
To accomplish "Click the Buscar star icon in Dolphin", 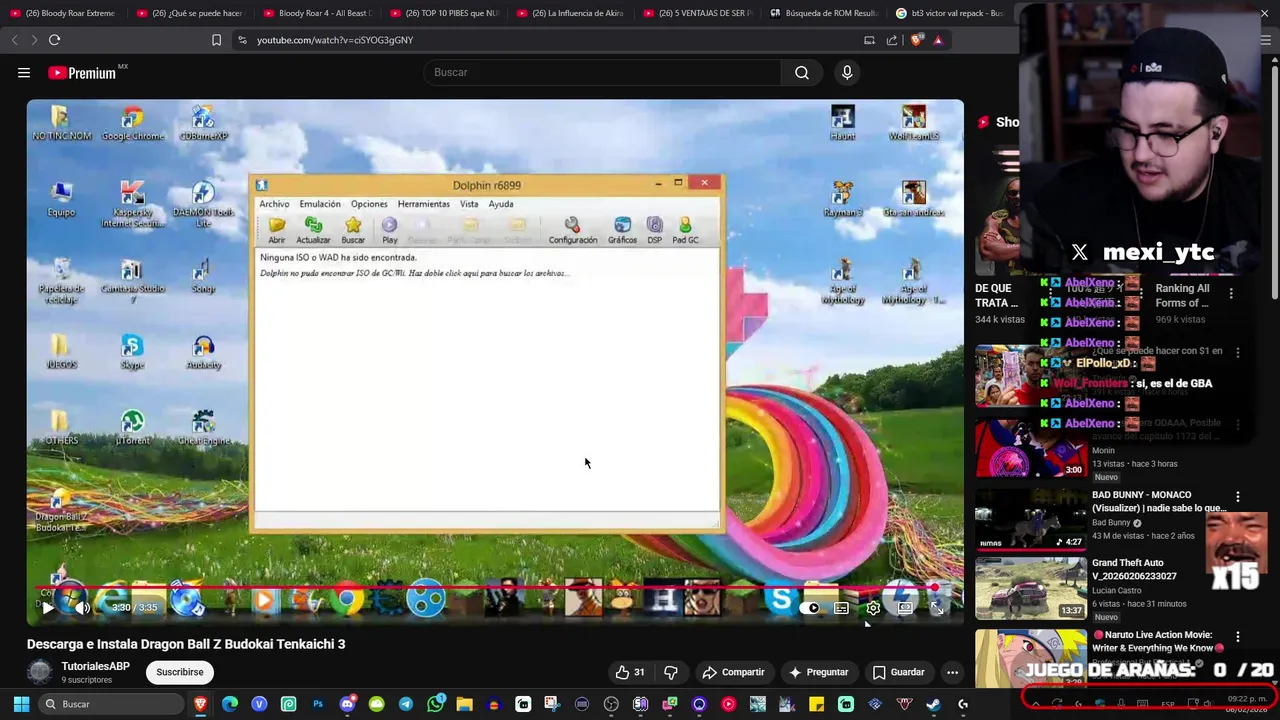I will 353,230.
